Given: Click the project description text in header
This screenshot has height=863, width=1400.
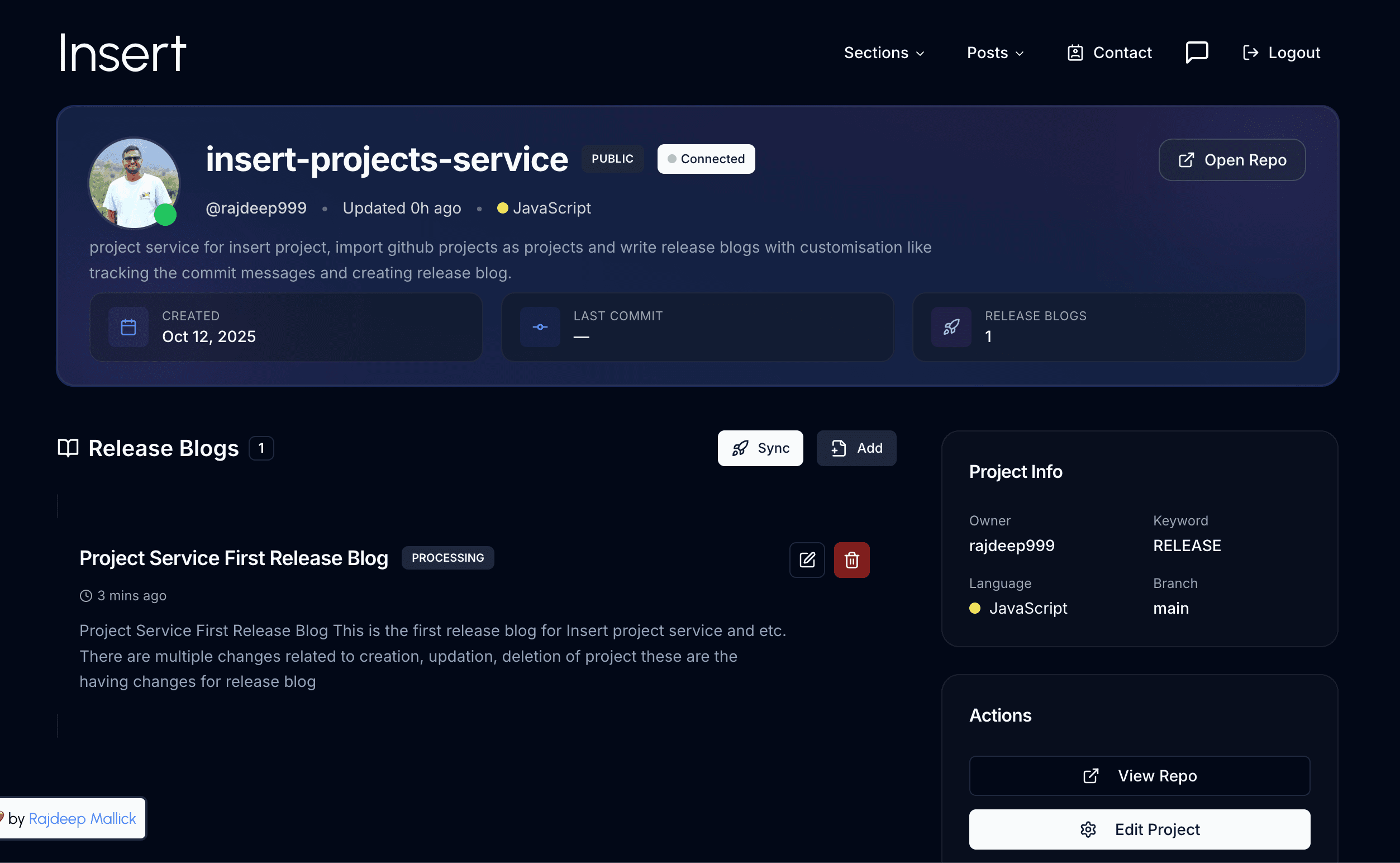Looking at the screenshot, I should tap(511, 260).
